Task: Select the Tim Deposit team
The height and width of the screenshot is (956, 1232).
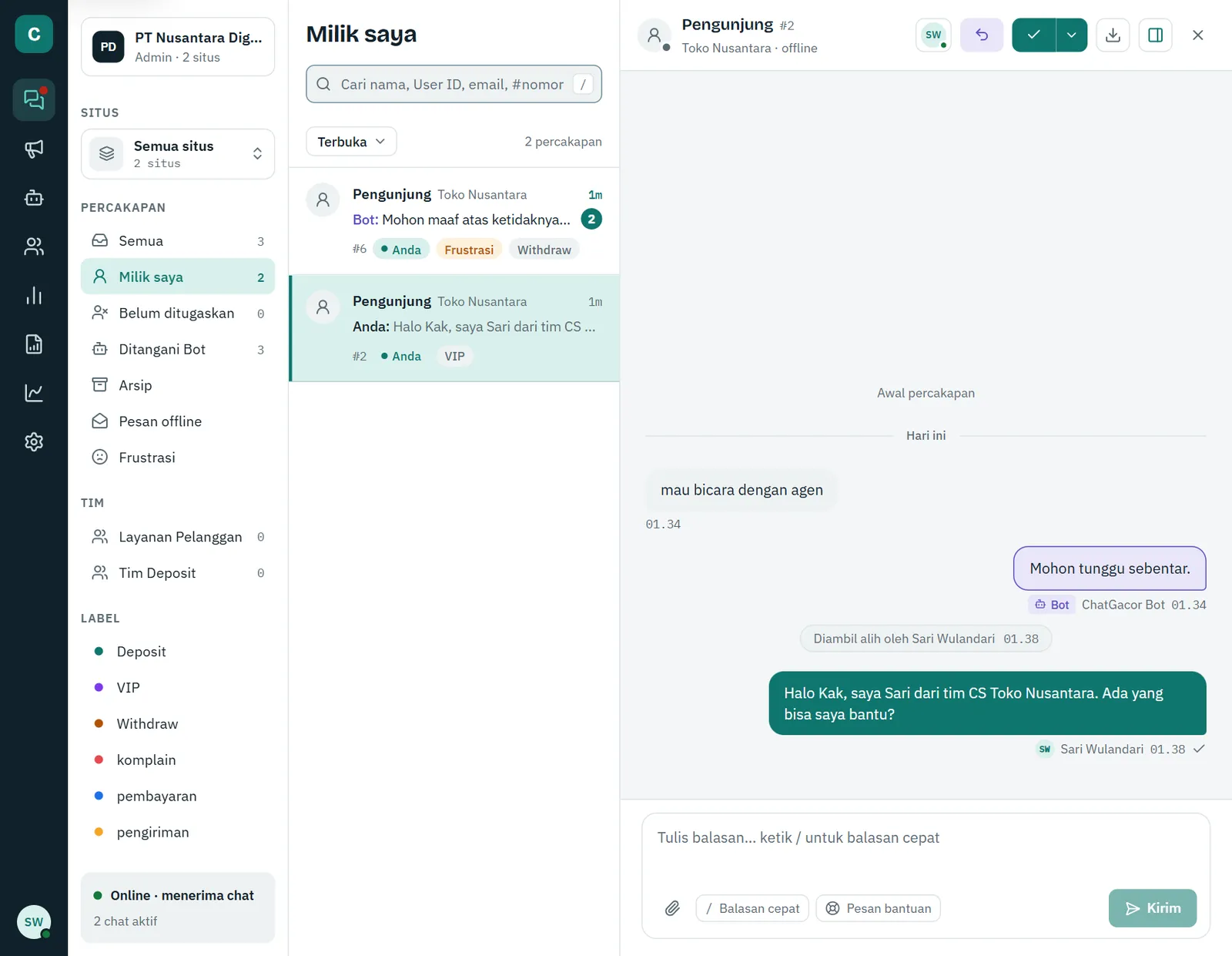Action: [178, 573]
